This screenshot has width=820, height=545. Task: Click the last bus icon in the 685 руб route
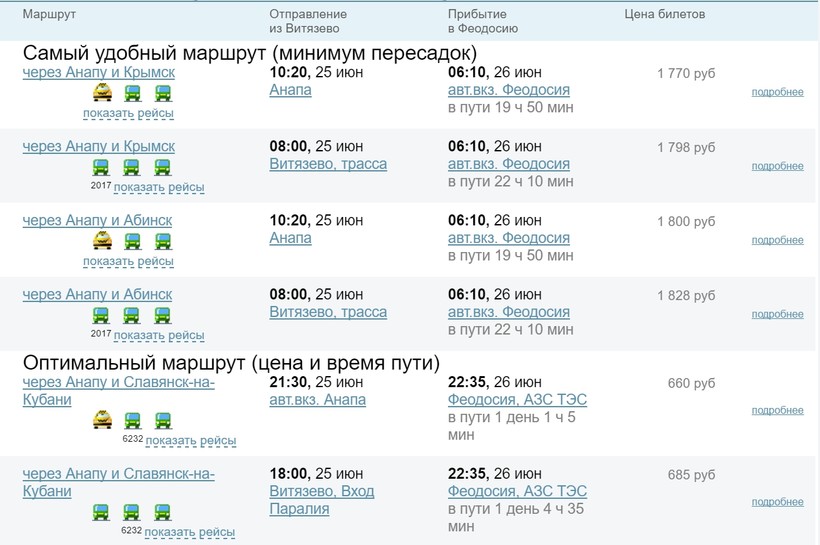(x=163, y=513)
